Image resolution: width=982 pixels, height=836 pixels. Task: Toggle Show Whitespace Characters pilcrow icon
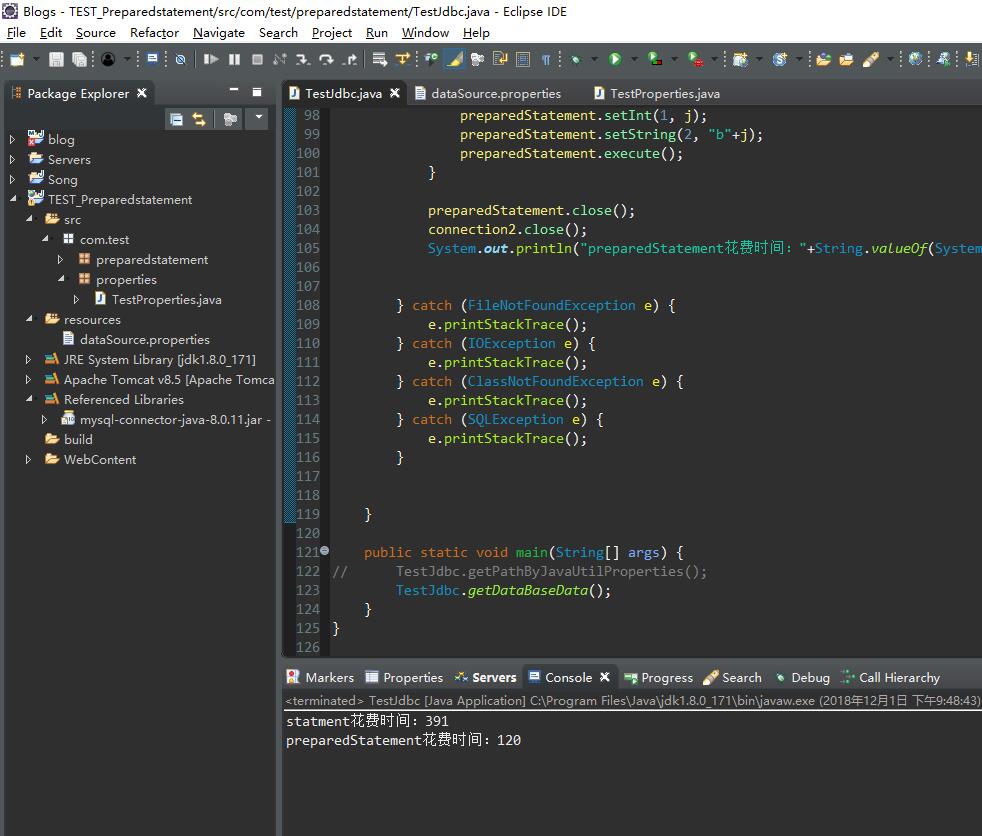(546, 59)
